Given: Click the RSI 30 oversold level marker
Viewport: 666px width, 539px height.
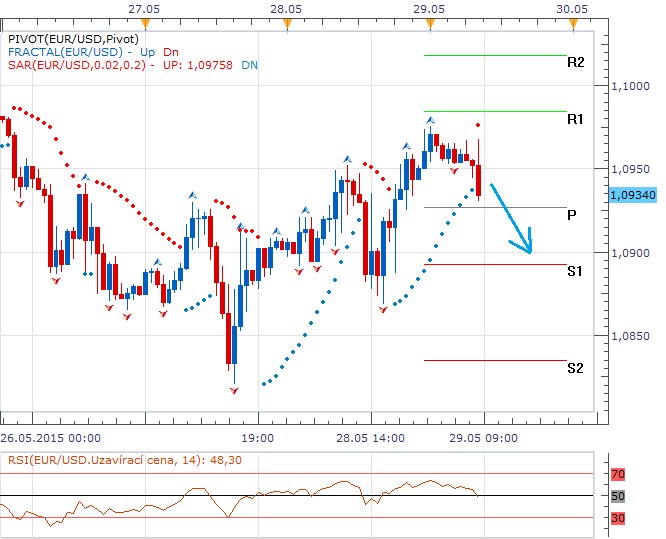Looking at the screenshot, I should coord(617,518).
